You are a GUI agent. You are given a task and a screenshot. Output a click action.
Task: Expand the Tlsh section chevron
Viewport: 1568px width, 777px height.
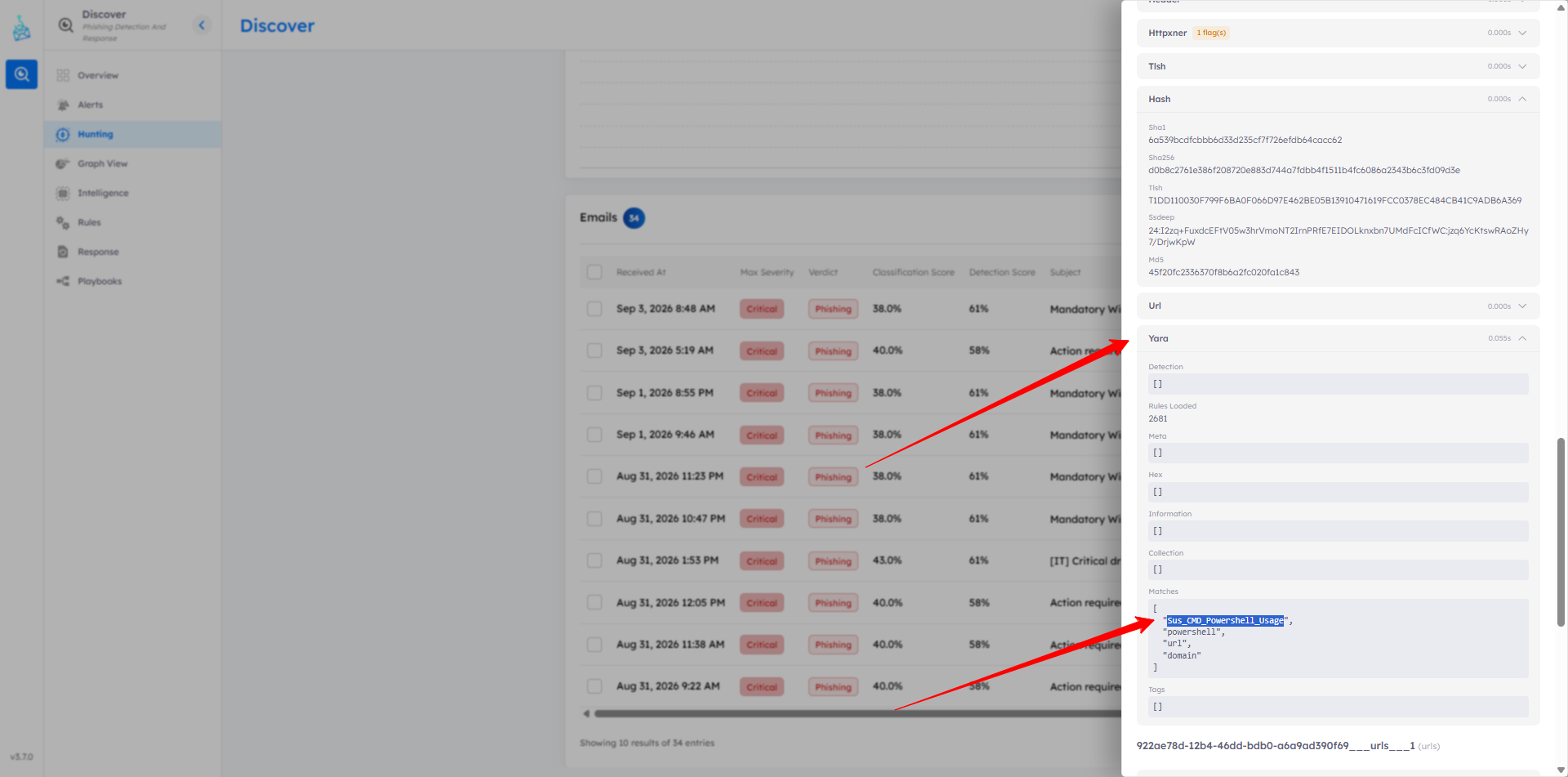tap(1522, 66)
